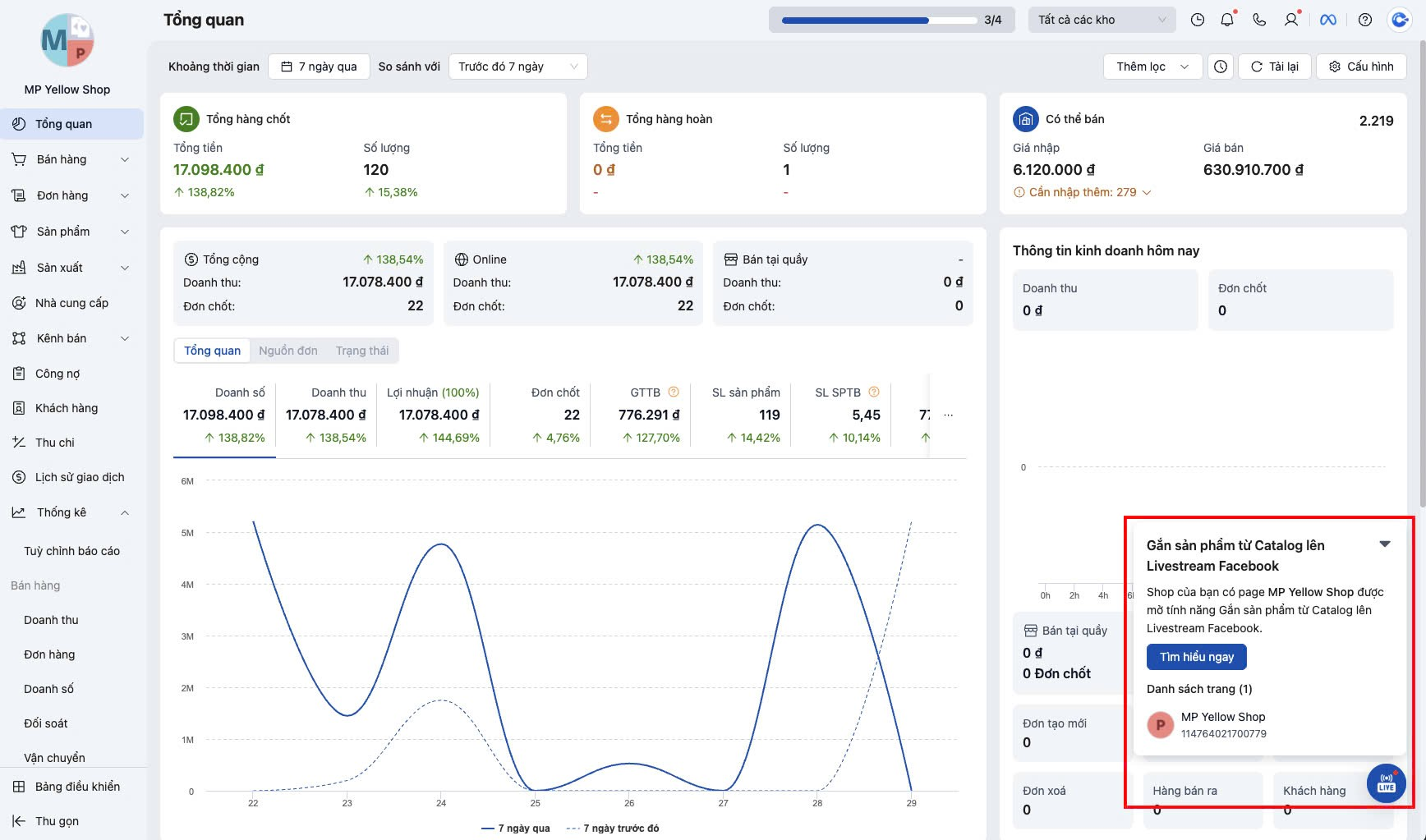Open the Facebook Live floating button
1426x840 pixels.
(x=1387, y=783)
